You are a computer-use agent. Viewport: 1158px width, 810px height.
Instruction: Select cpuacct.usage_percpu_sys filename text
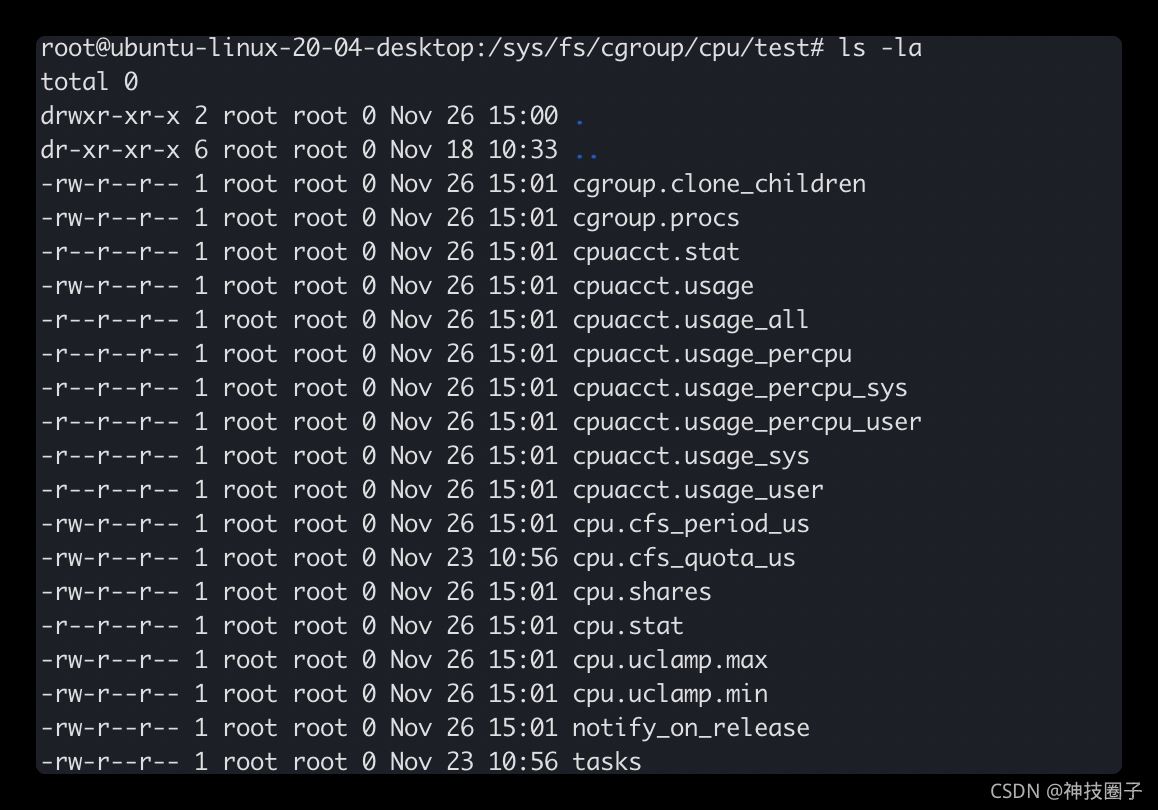(739, 388)
